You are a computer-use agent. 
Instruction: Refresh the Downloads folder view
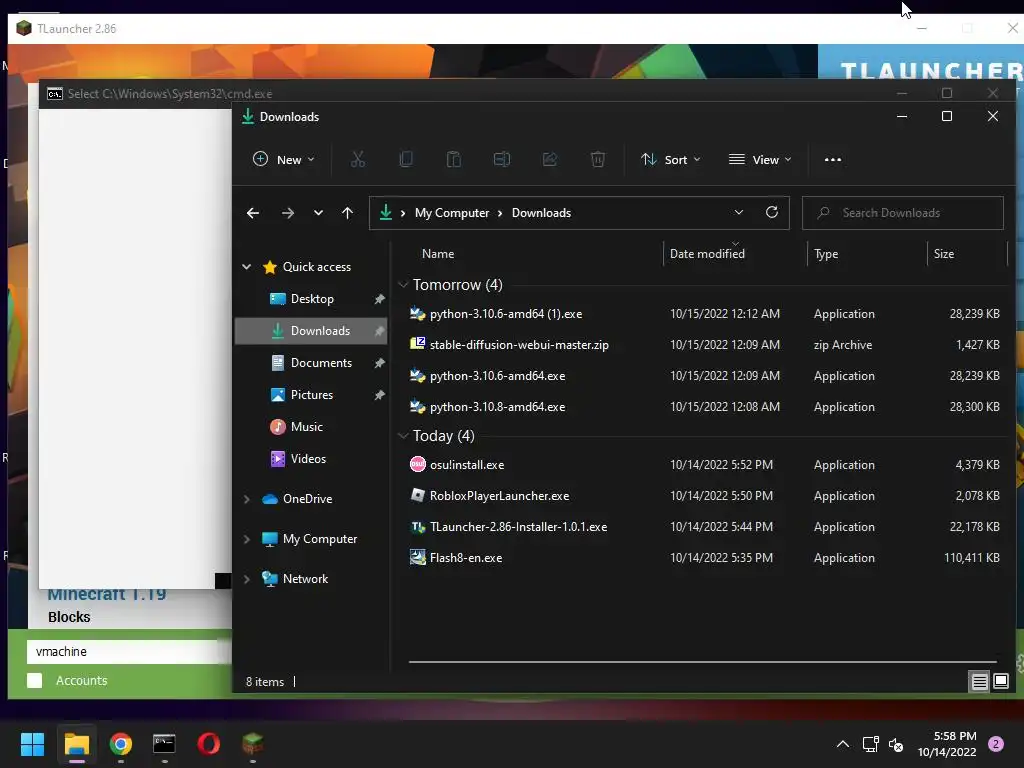772,212
